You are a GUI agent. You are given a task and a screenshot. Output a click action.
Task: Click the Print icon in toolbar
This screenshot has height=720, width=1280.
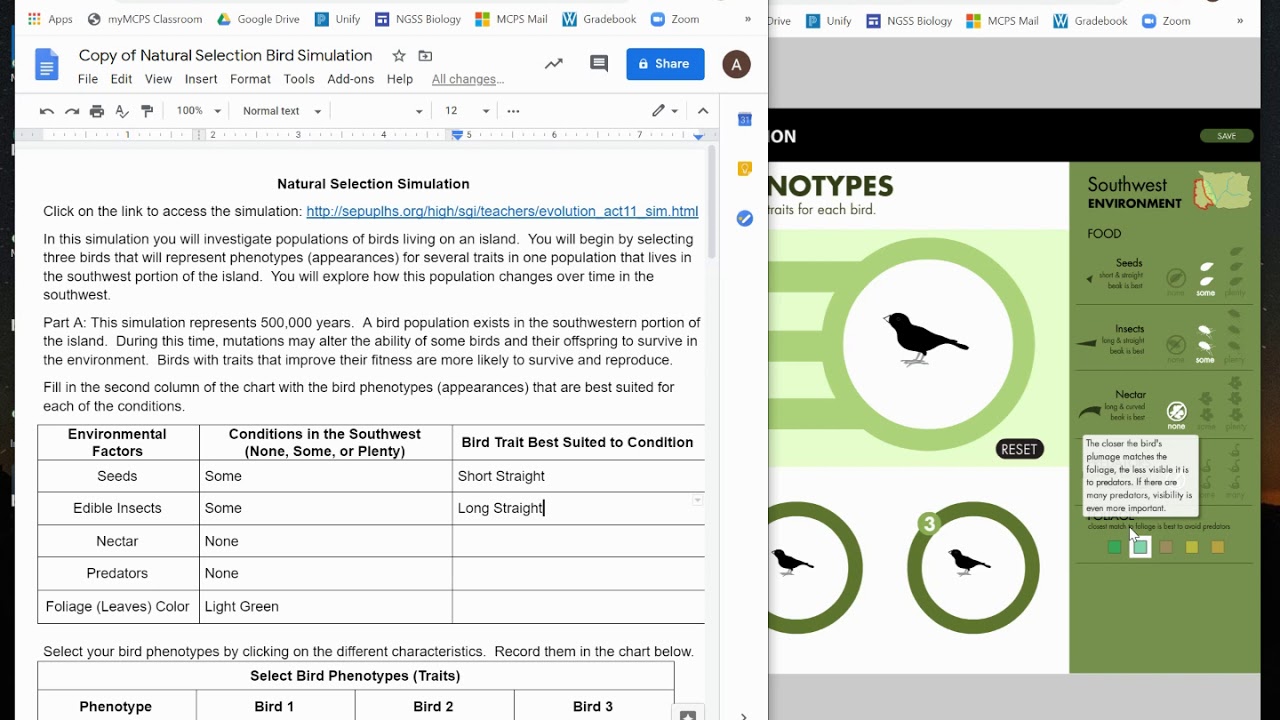point(97,111)
